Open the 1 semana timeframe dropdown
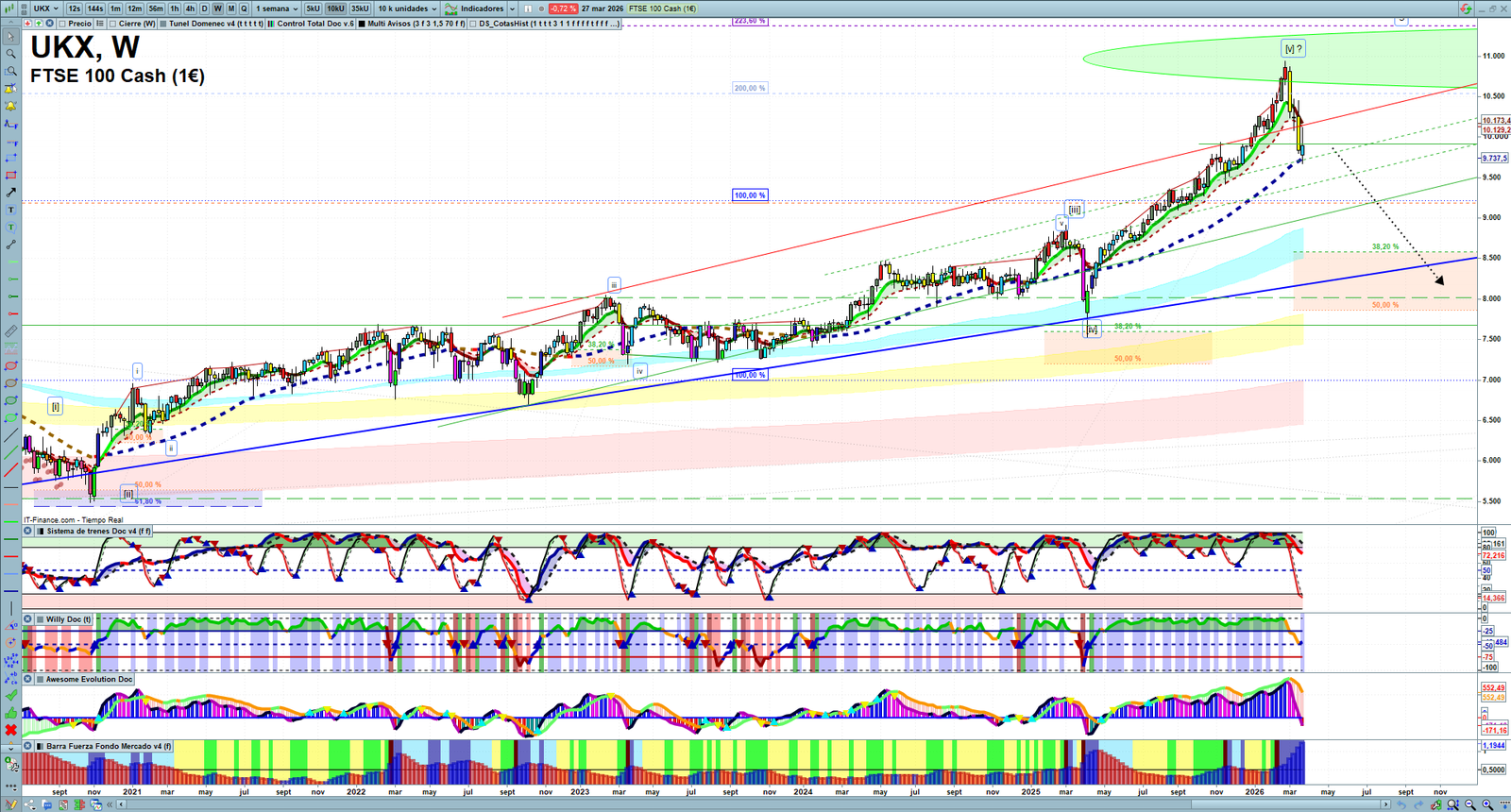1511x812 pixels. click(277, 8)
